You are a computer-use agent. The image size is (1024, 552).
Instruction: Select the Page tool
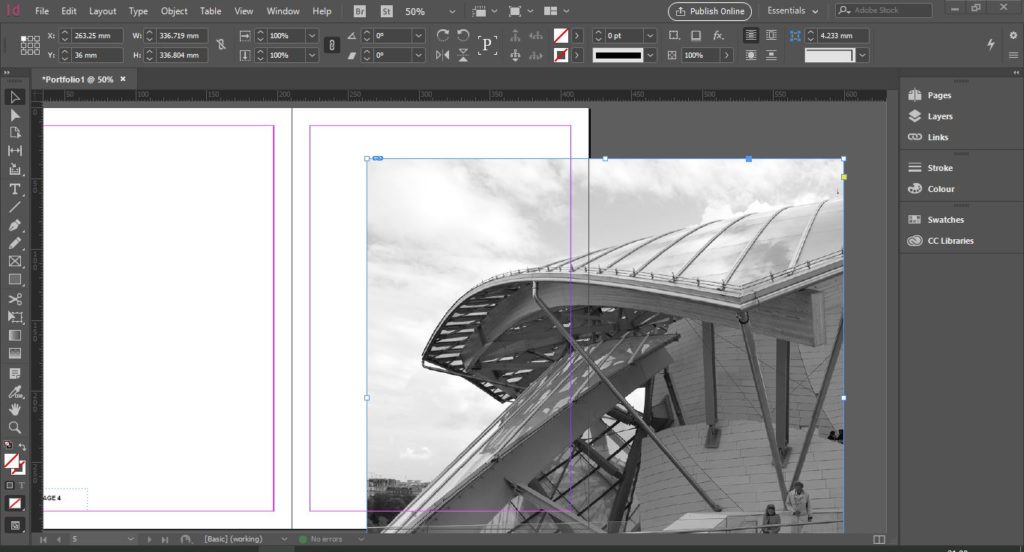point(14,133)
